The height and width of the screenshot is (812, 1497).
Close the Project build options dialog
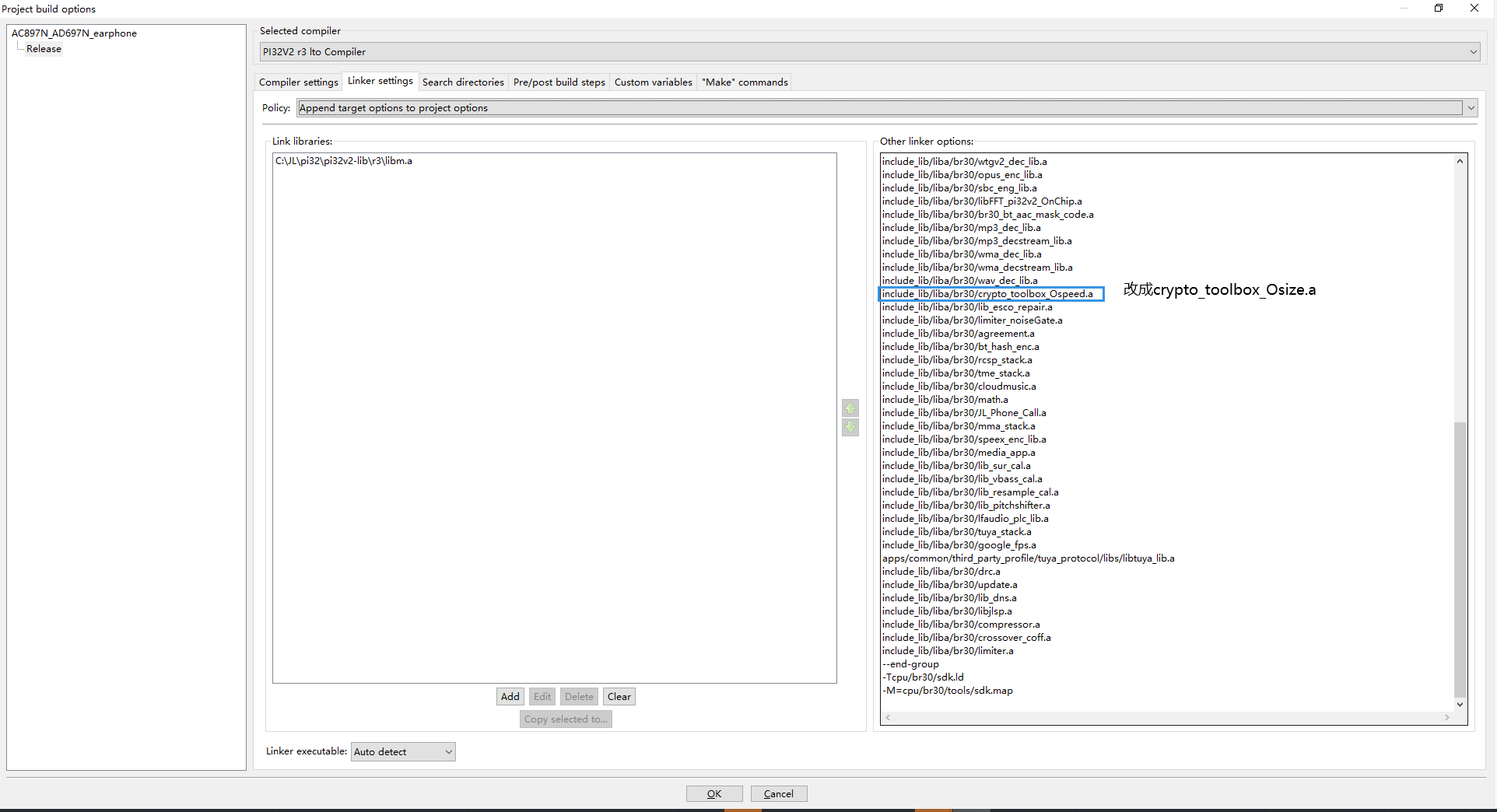point(1474,8)
